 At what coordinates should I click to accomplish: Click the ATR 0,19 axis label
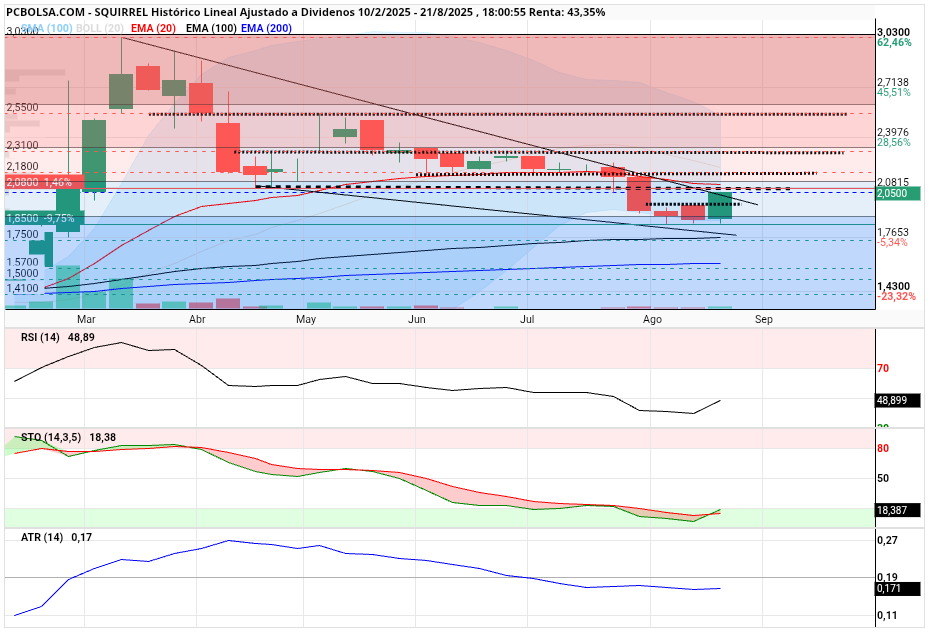(887, 577)
